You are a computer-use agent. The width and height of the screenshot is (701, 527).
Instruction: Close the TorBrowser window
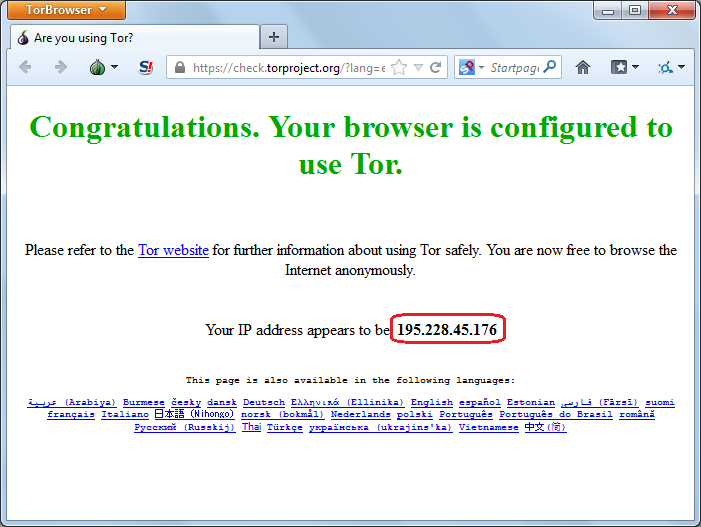click(x=672, y=10)
